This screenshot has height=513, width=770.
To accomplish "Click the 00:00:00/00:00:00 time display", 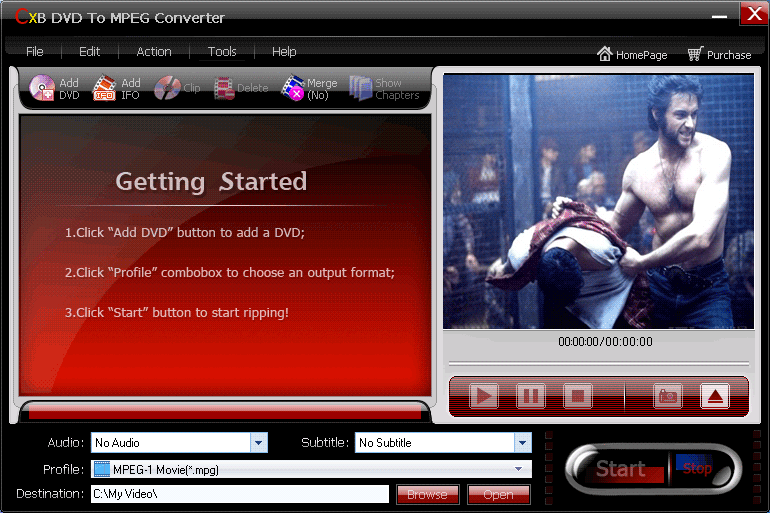I will [605, 342].
